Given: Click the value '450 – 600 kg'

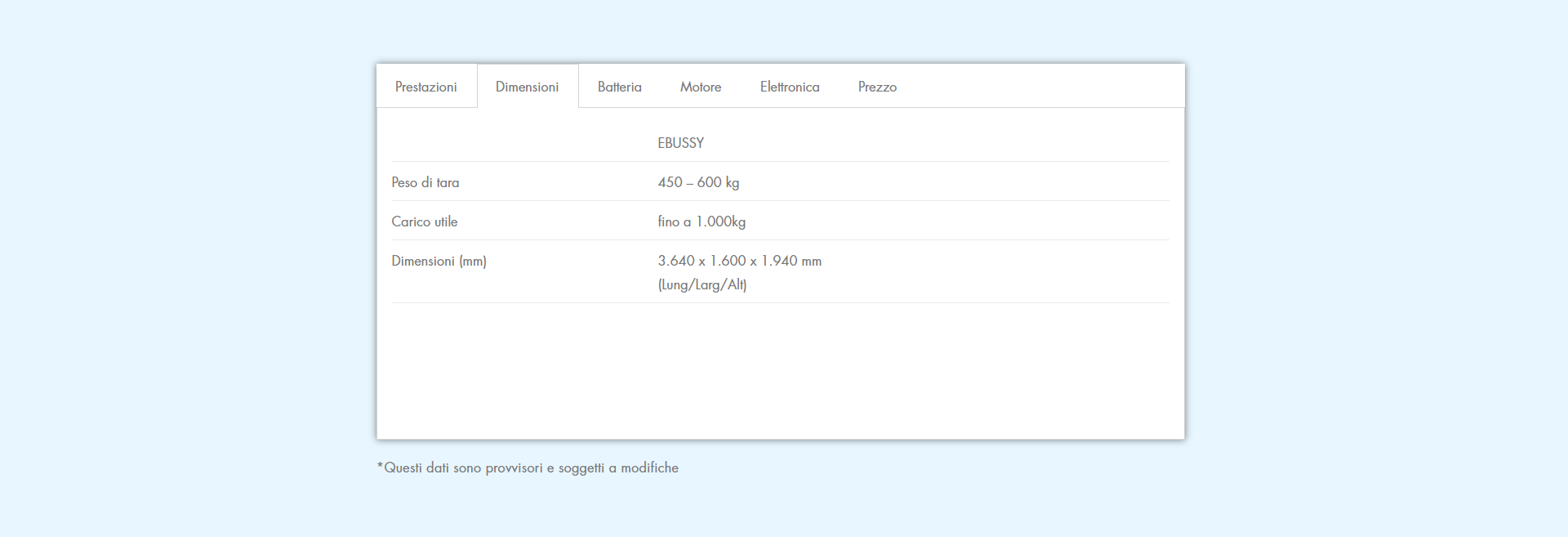Looking at the screenshot, I should [x=698, y=182].
